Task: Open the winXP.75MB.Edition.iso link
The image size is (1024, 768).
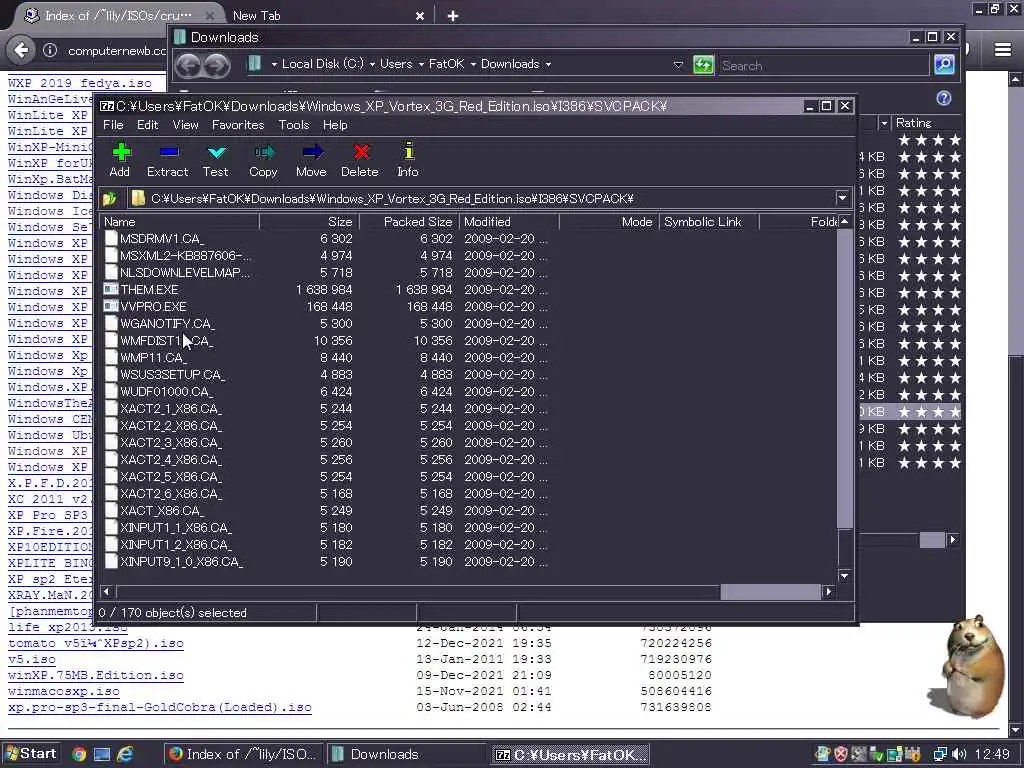Action: pos(95,675)
